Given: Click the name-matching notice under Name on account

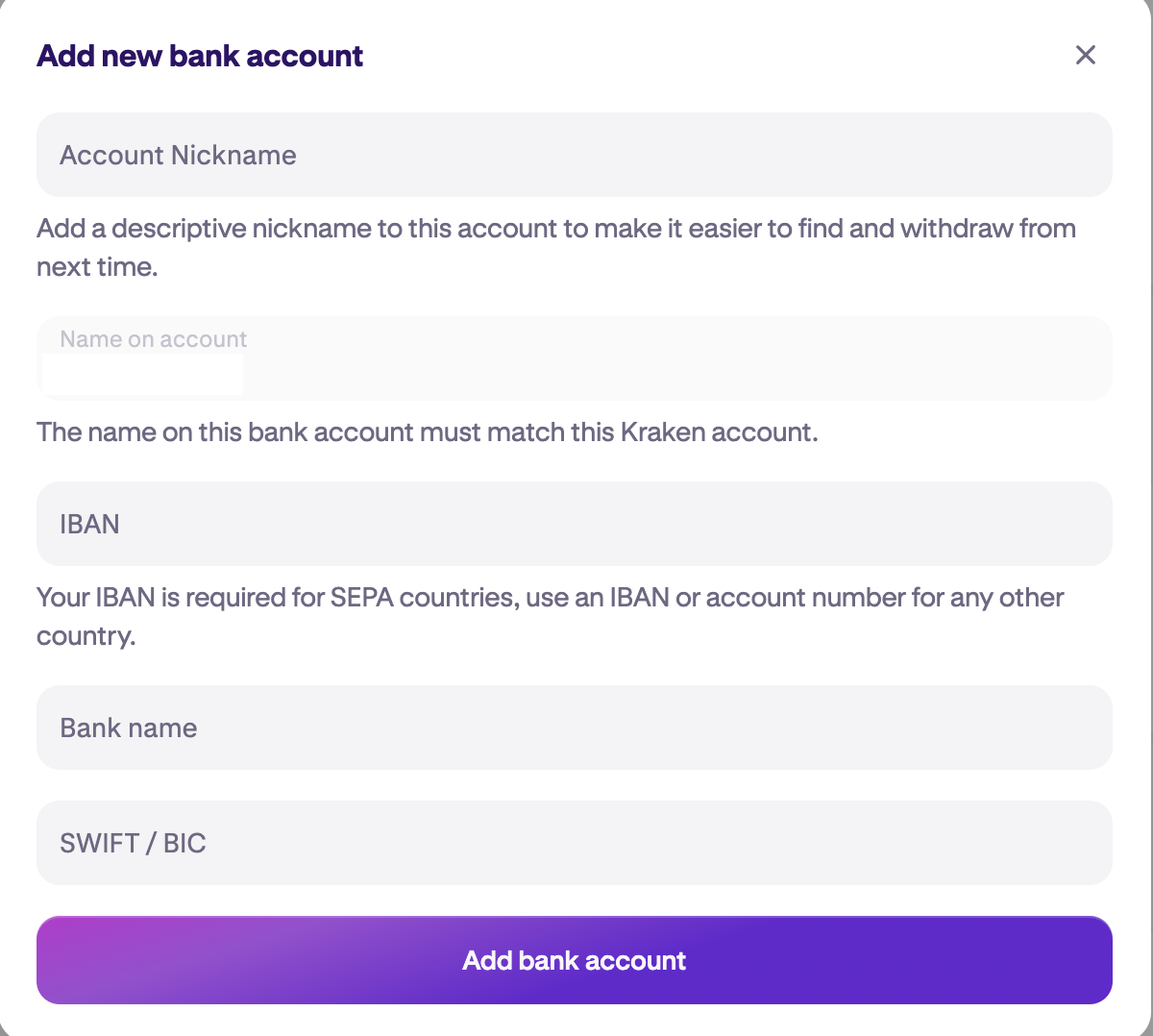Looking at the screenshot, I should point(427,432).
